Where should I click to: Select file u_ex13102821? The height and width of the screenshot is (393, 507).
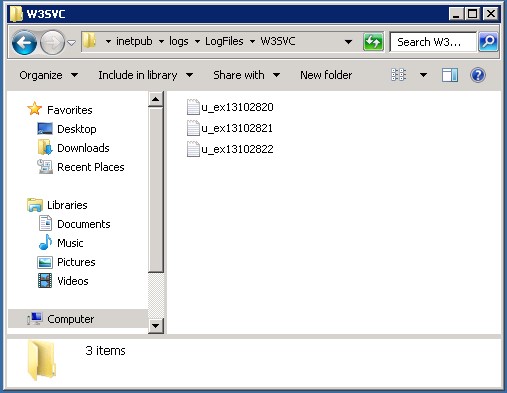pyautogui.click(x=237, y=128)
